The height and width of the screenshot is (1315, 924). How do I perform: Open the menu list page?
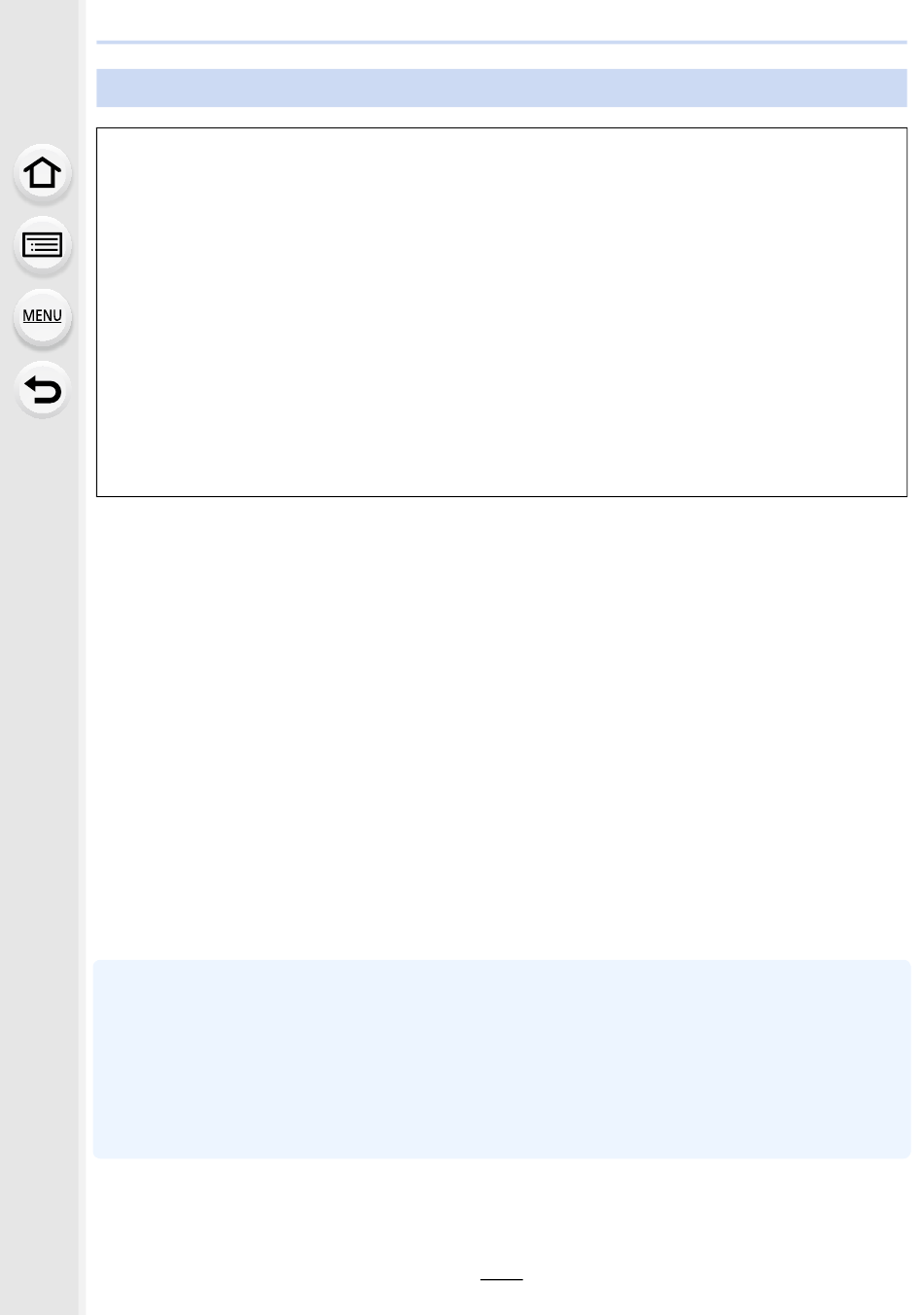pyautogui.click(x=42, y=317)
